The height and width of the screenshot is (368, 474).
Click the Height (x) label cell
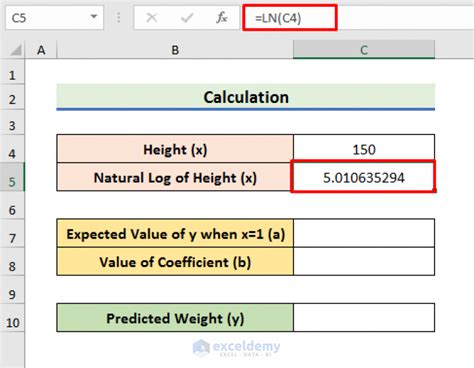click(175, 149)
